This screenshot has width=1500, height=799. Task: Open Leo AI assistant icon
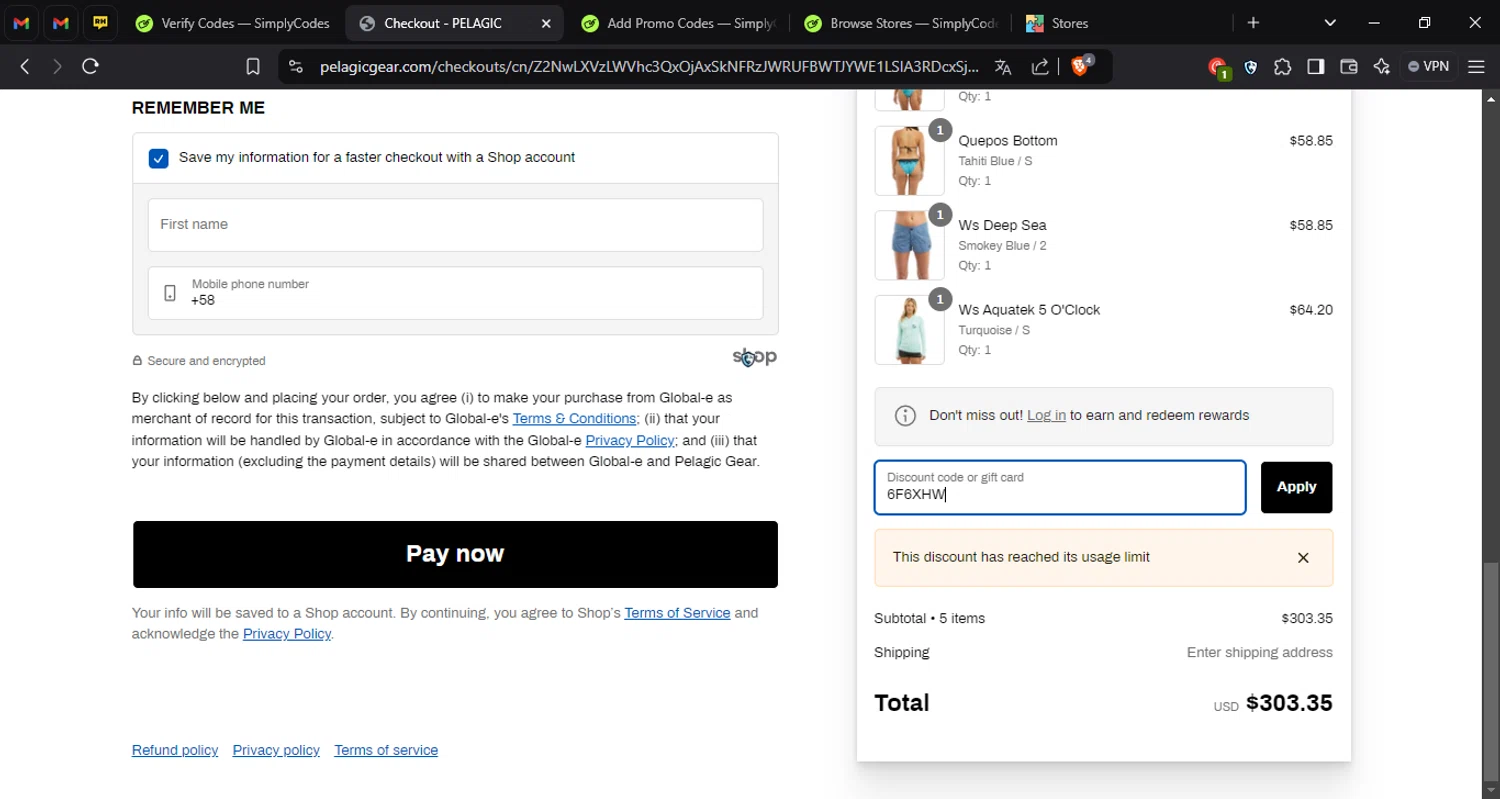click(1382, 67)
